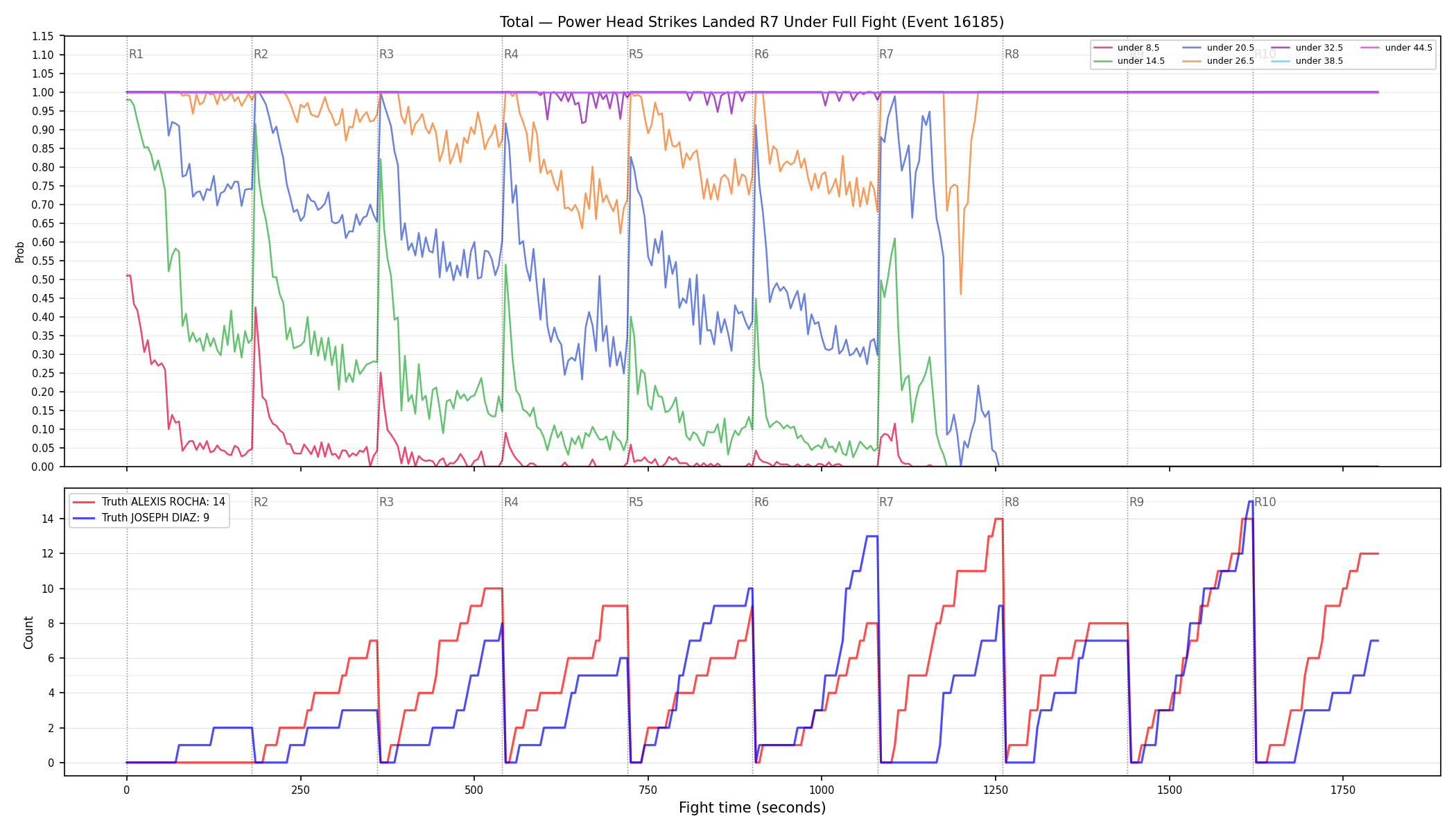Click the 2 tick on Count axis
Image resolution: width=1456 pixels, height=832 pixels.
click(x=51, y=728)
